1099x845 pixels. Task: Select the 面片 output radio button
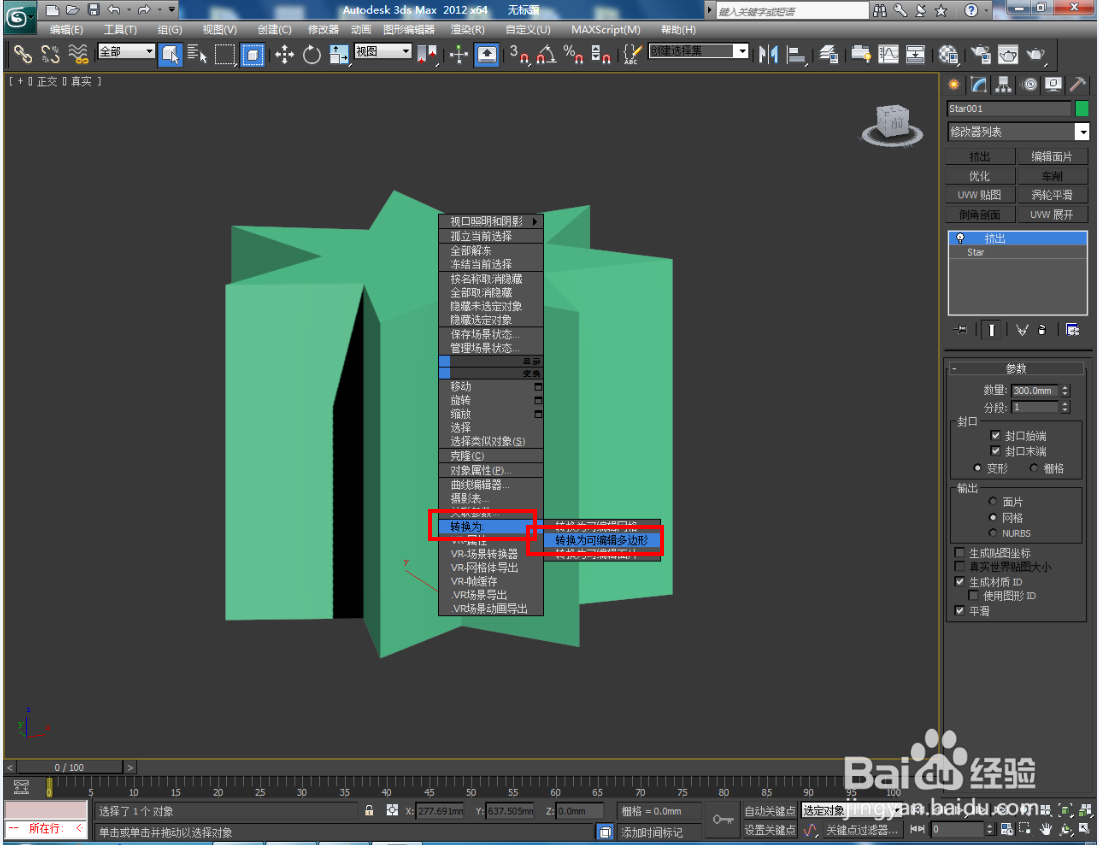click(x=992, y=501)
